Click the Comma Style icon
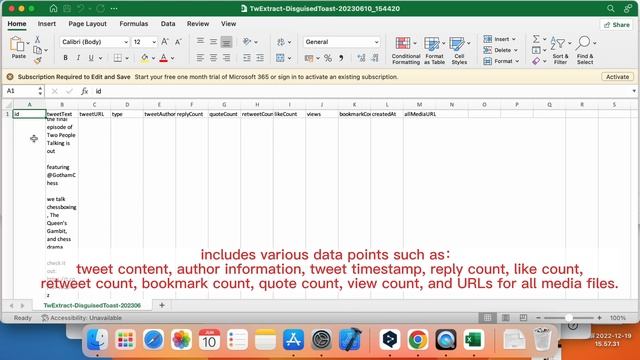The height and width of the screenshot is (360, 640). tap(341, 58)
